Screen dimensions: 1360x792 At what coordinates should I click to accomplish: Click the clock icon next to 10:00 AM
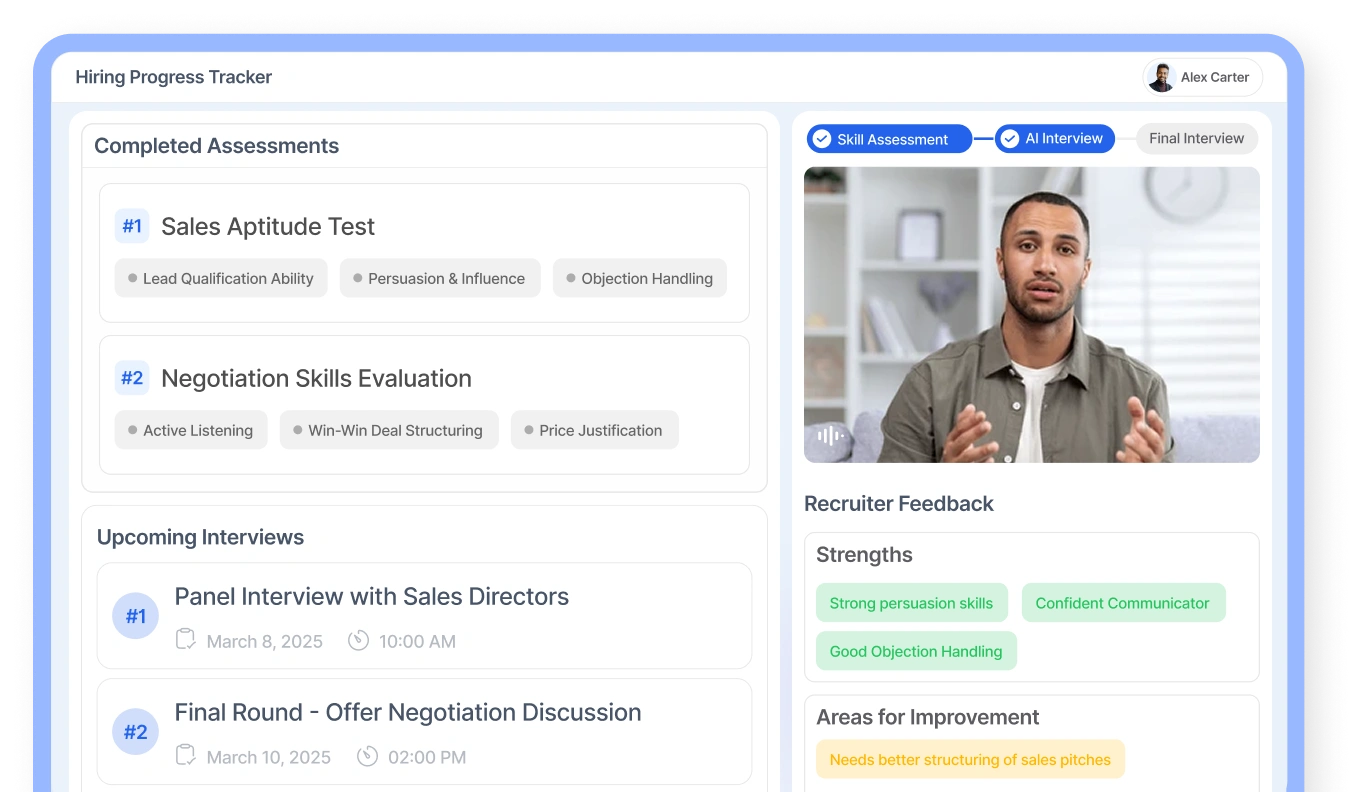pyautogui.click(x=358, y=640)
